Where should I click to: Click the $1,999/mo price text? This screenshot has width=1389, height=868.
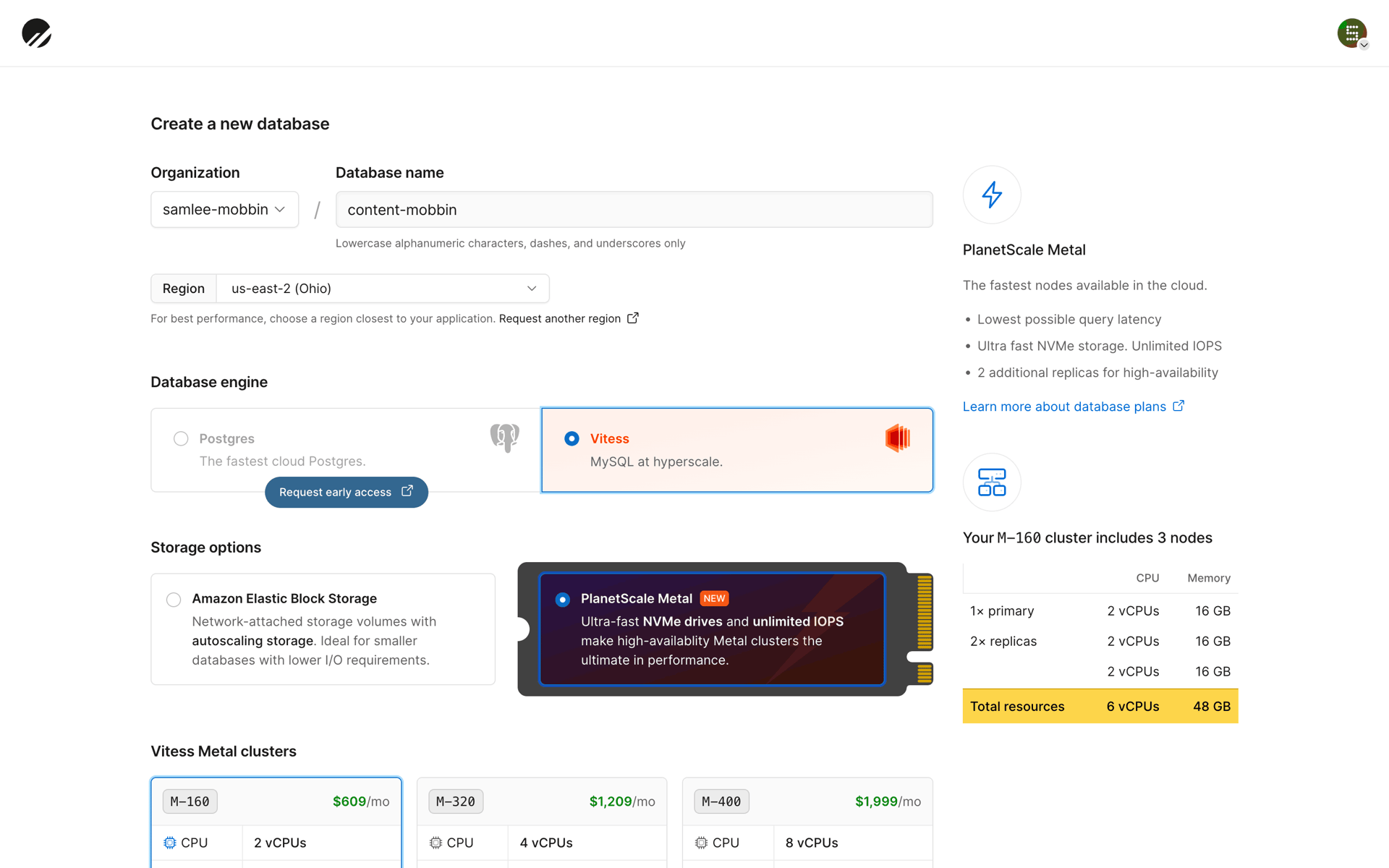[888, 801]
